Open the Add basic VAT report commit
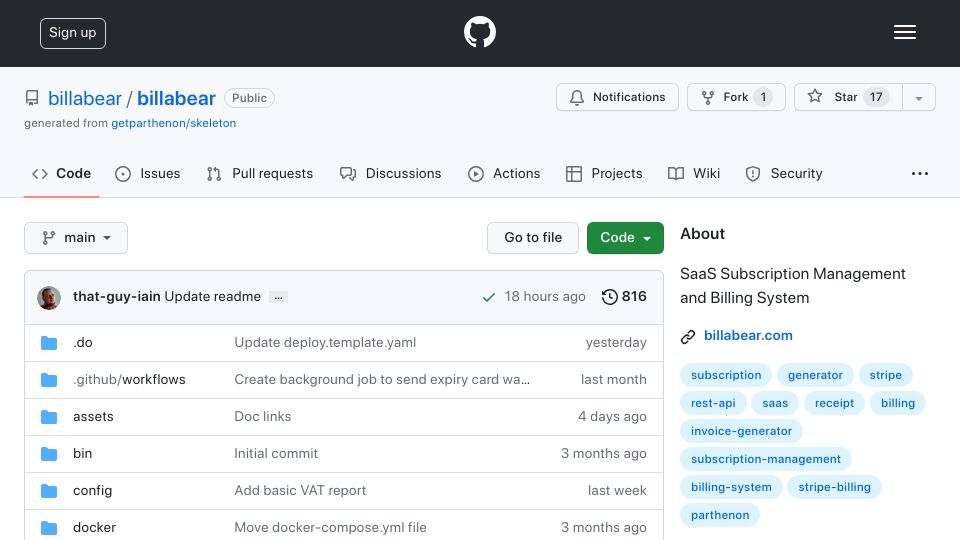 (x=300, y=491)
